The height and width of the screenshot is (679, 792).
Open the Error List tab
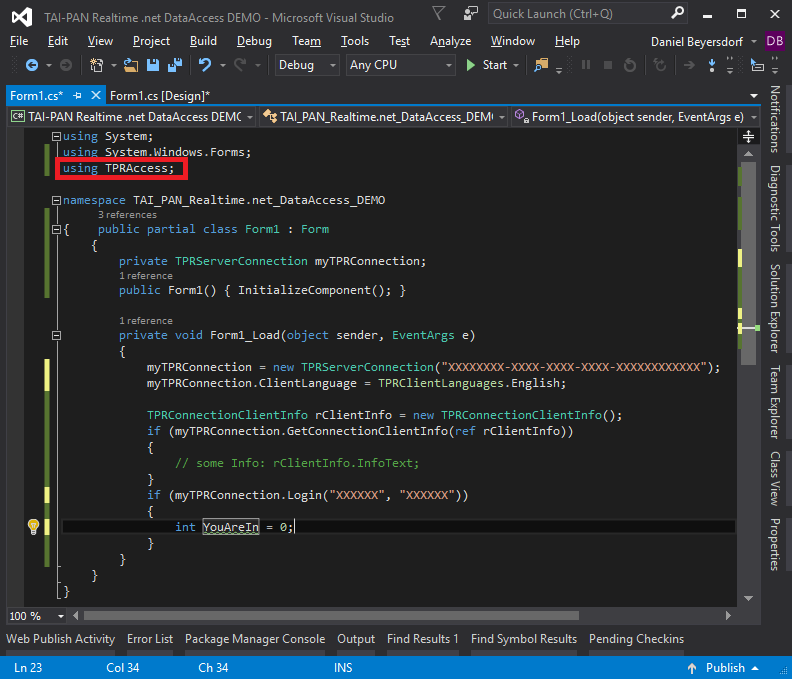150,639
